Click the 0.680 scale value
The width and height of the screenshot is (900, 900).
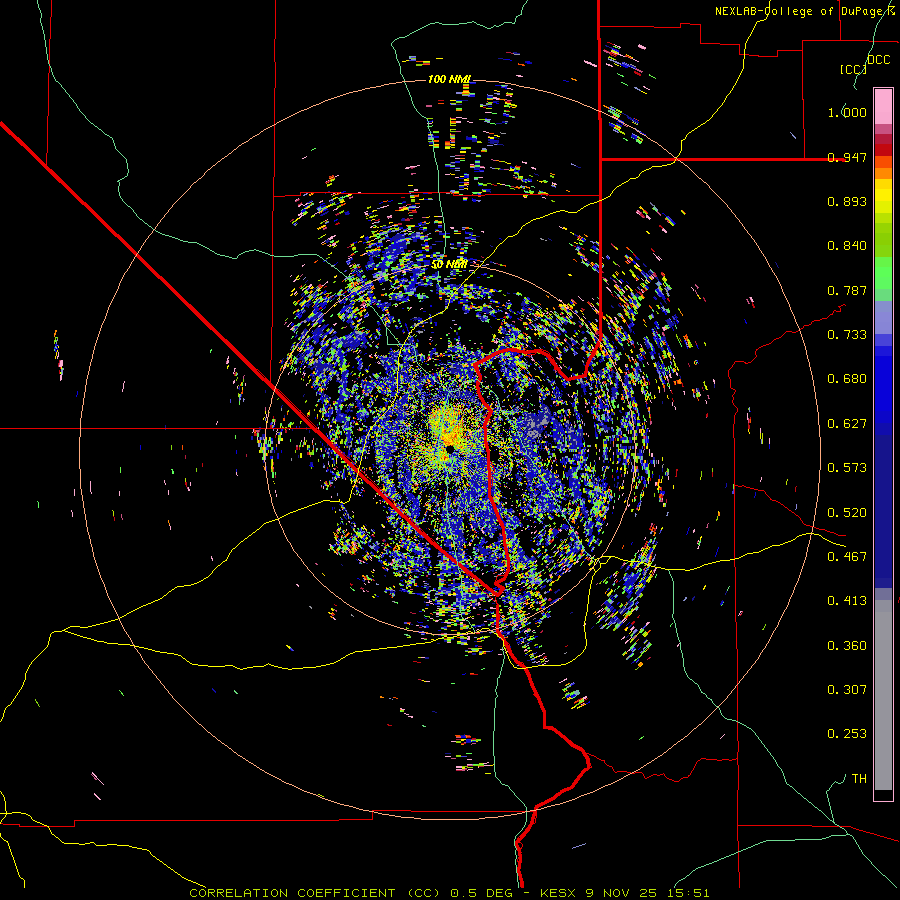tap(847, 379)
